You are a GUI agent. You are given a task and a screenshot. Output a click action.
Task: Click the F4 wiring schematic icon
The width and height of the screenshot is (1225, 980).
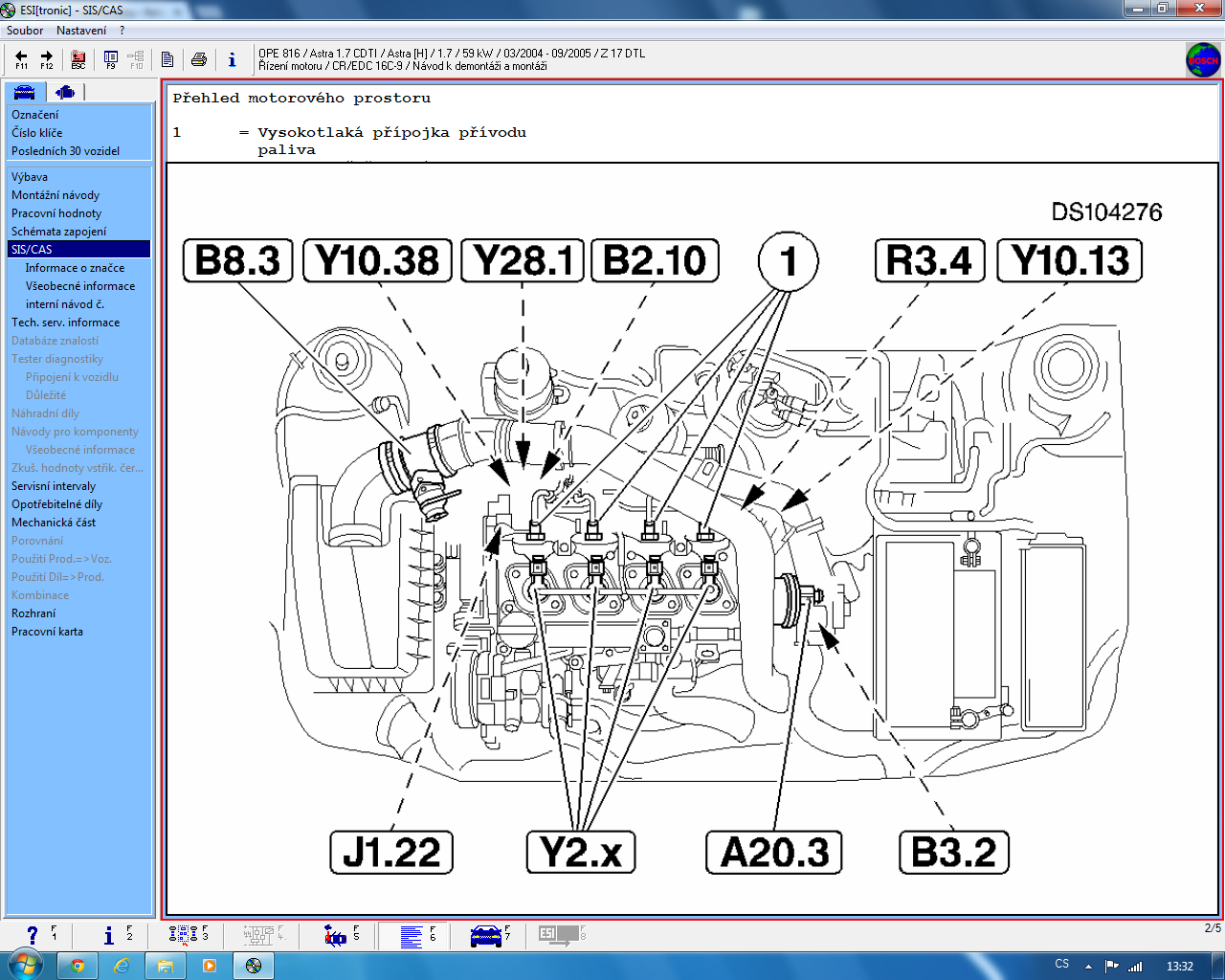pyautogui.click(x=259, y=935)
